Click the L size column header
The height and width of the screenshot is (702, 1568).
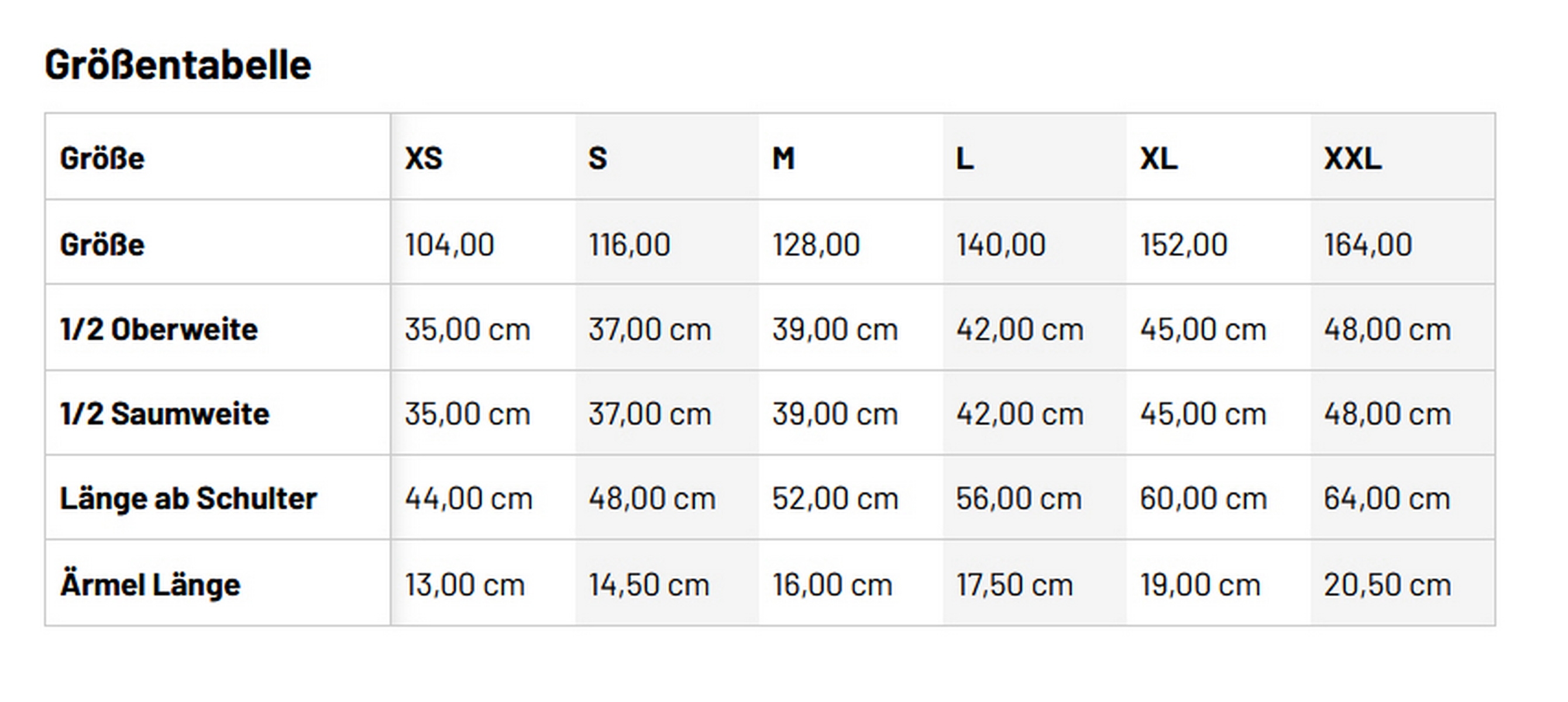[965, 159]
